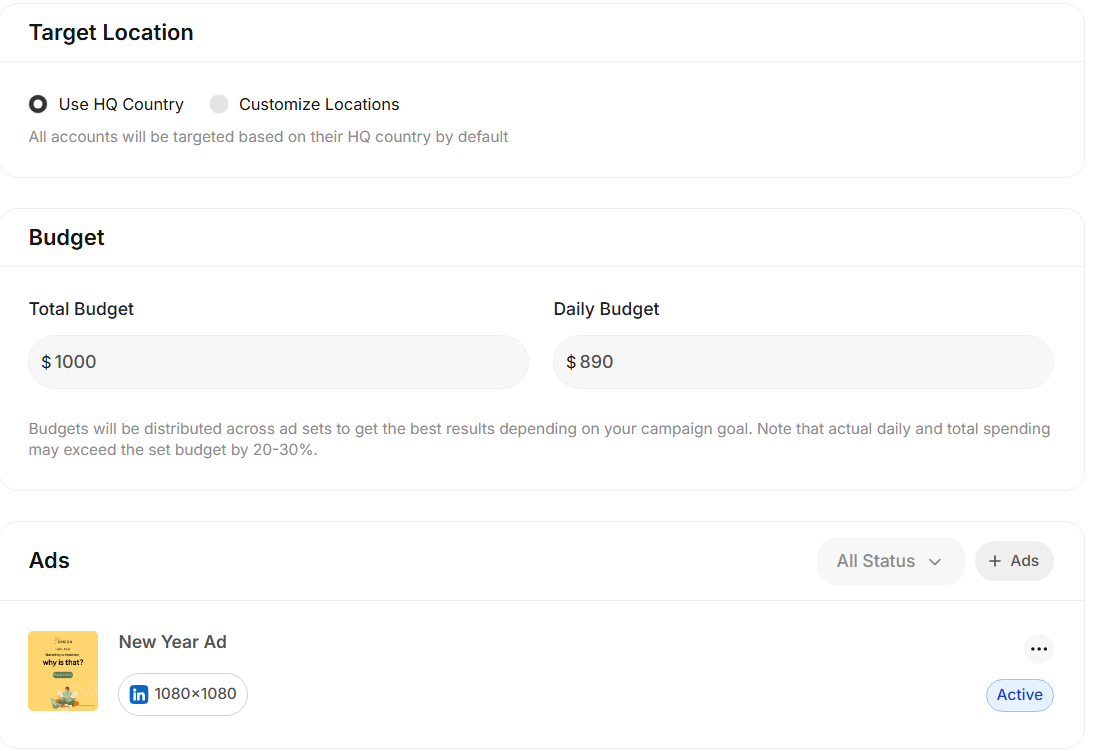Click the Ads section heading
Screen dimensions: 1106x751
click(49, 560)
